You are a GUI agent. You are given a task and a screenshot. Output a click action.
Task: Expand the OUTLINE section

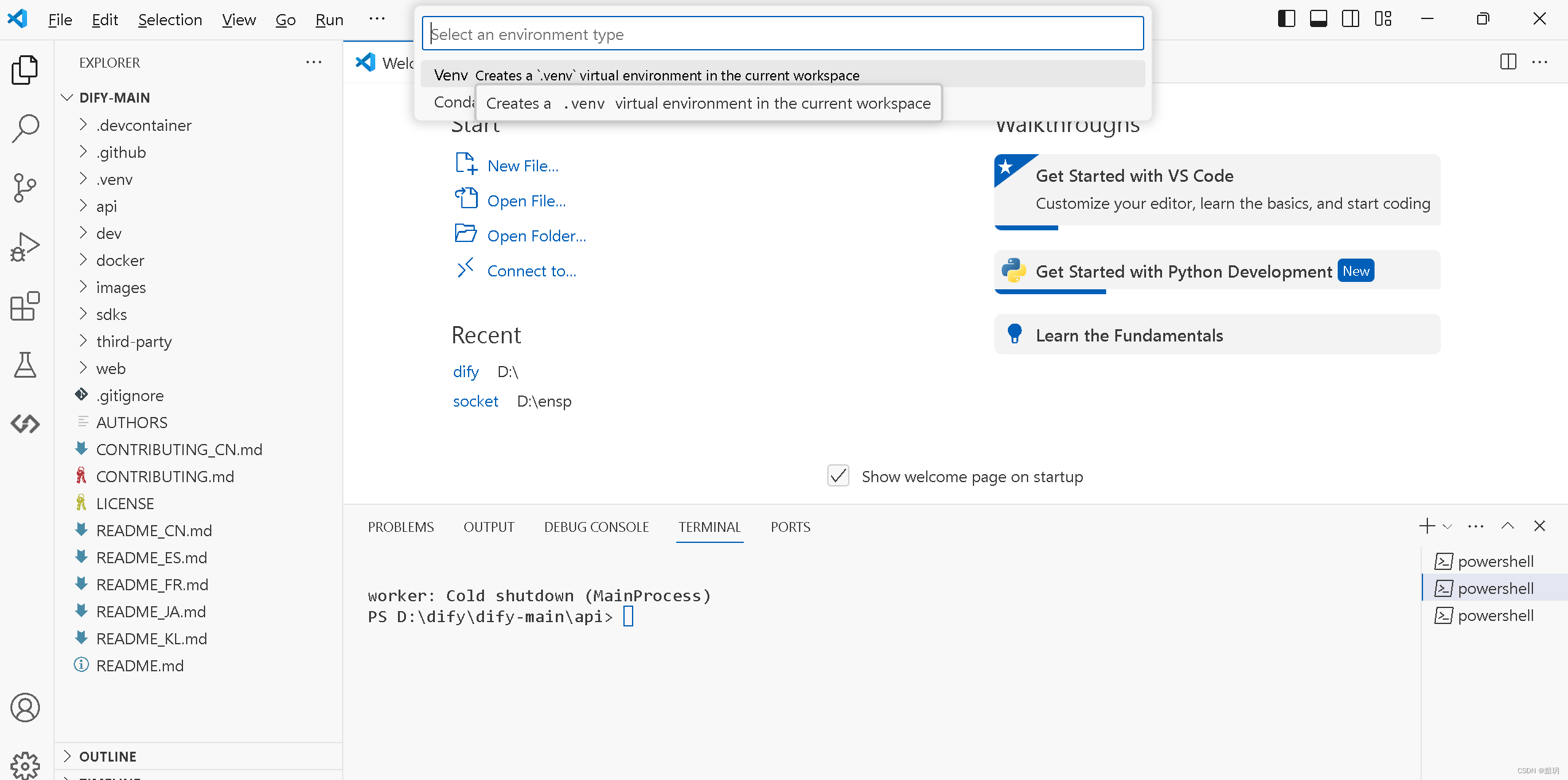pyautogui.click(x=108, y=757)
